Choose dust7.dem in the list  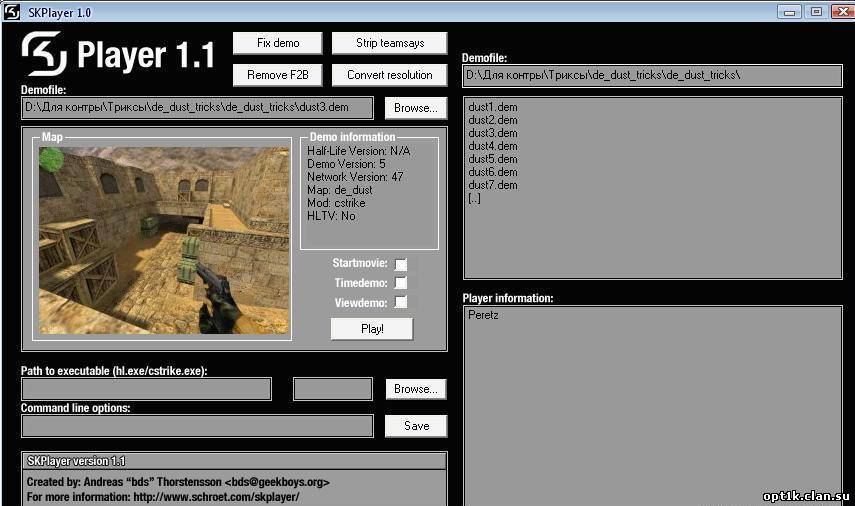pyautogui.click(x=492, y=185)
